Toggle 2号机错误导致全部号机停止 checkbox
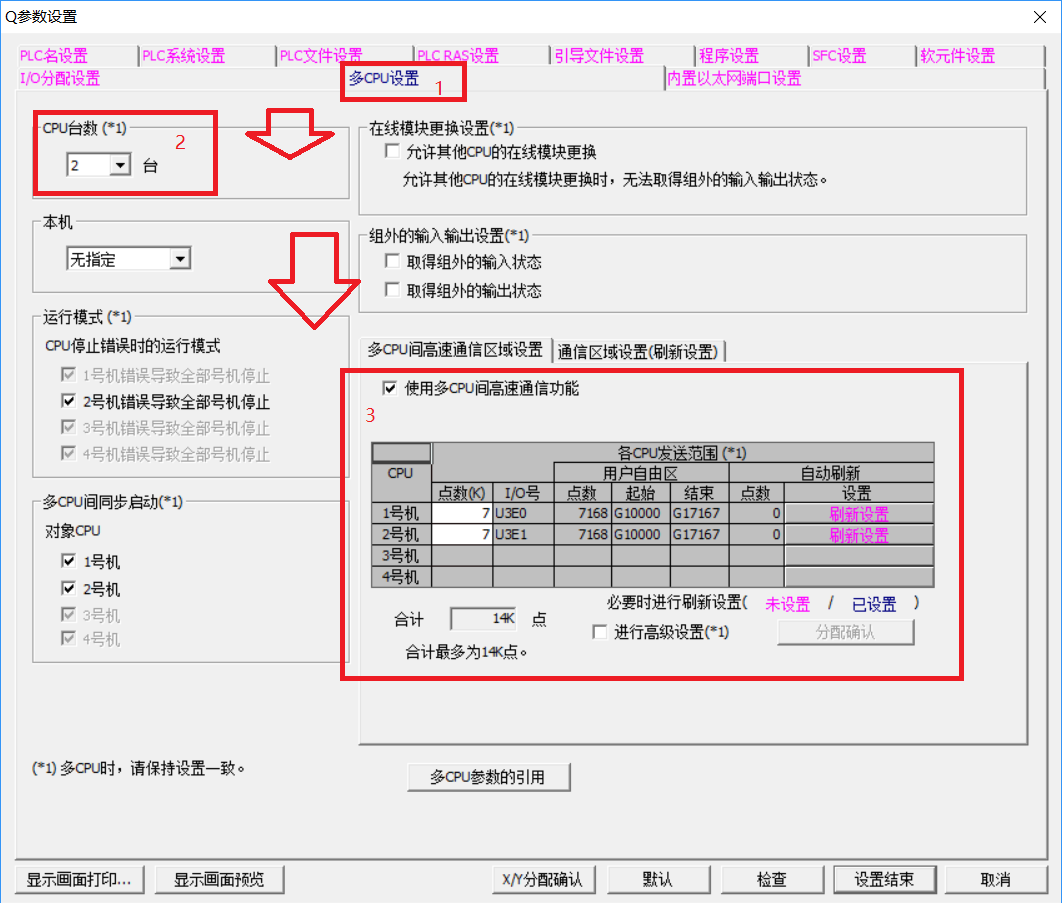The width and height of the screenshot is (1062, 903). point(68,402)
